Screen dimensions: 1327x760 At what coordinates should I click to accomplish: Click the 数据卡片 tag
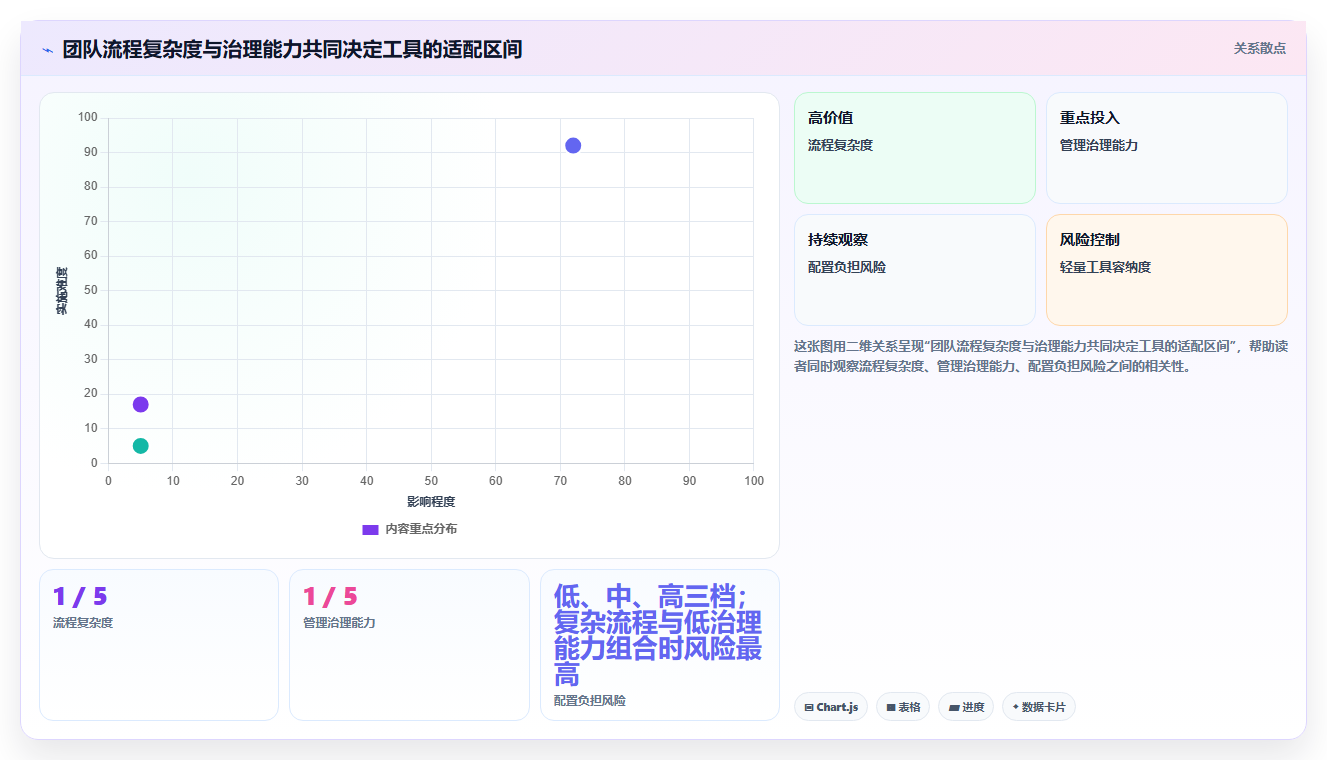coord(1038,707)
